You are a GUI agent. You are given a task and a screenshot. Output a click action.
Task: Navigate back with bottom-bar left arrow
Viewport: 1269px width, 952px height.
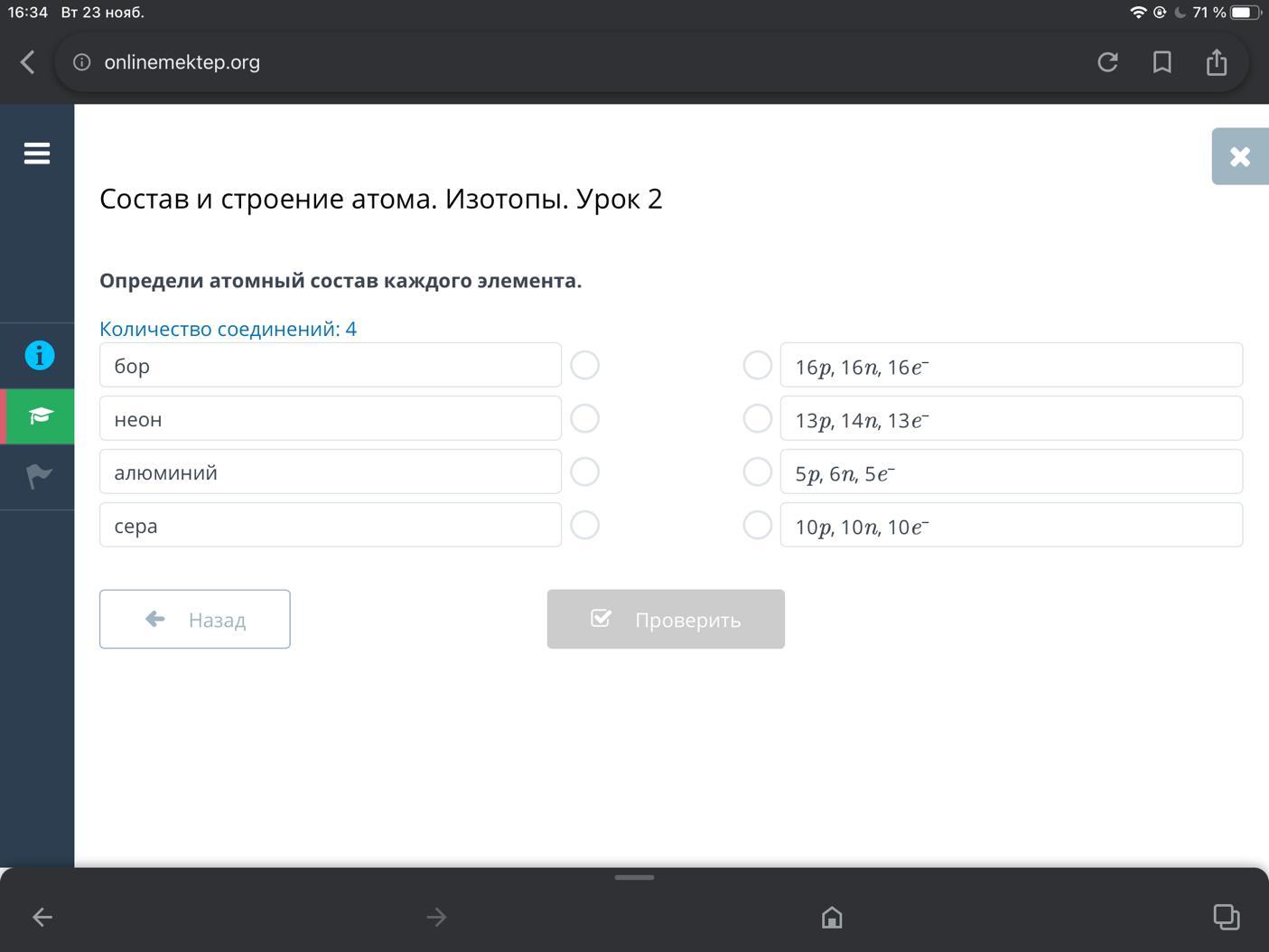point(42,917)
